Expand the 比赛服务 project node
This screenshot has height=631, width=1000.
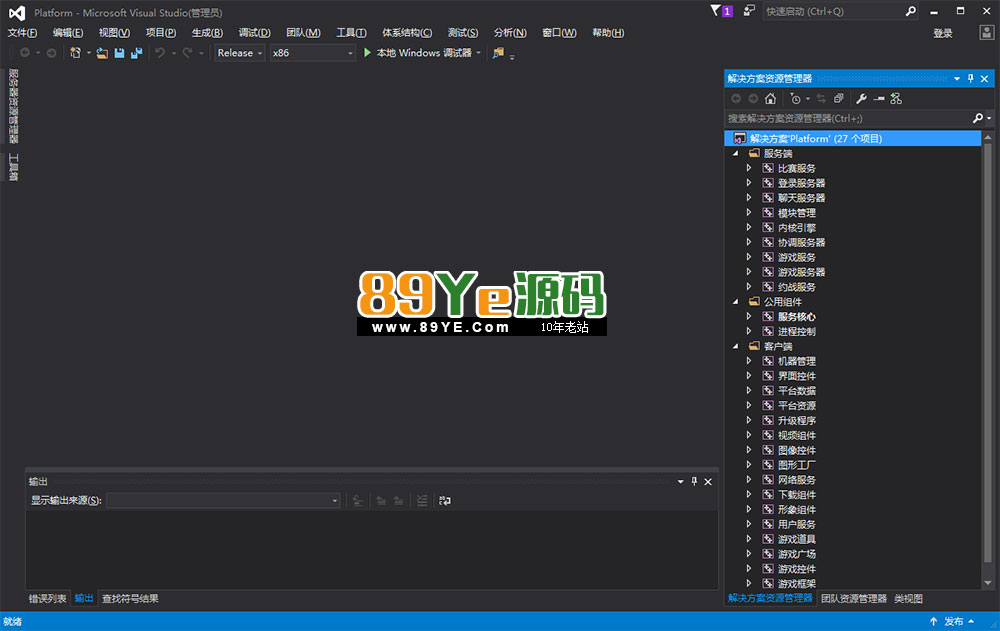point(749,168)
